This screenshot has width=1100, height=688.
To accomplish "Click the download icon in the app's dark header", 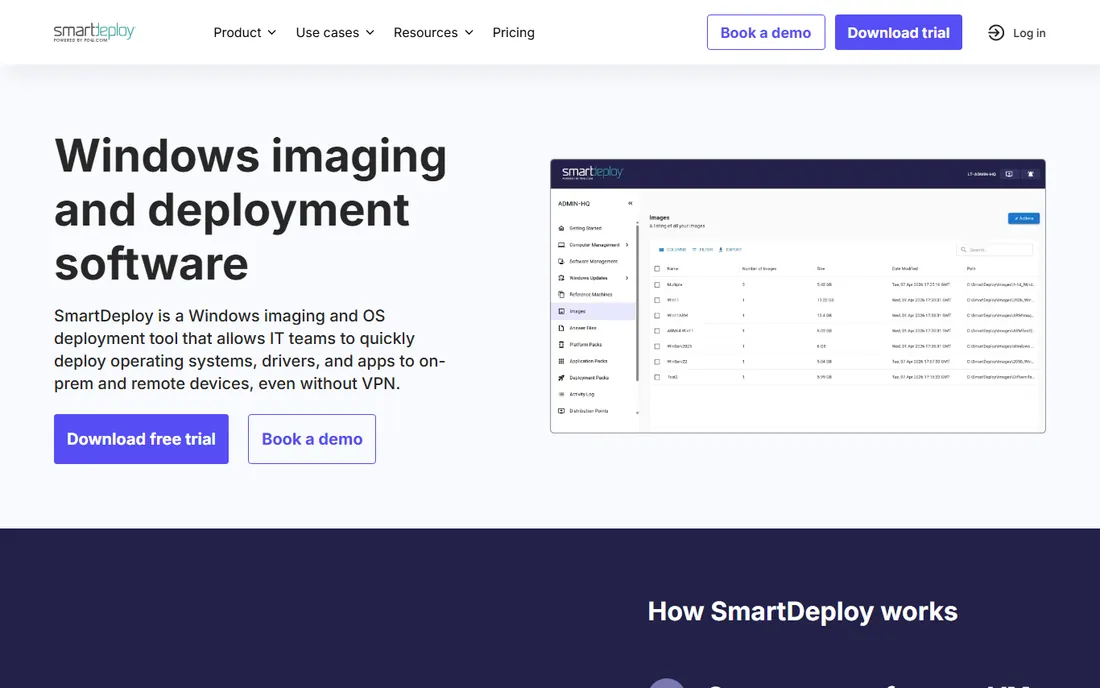I will pyautogui.click(x=1009, y=174).
